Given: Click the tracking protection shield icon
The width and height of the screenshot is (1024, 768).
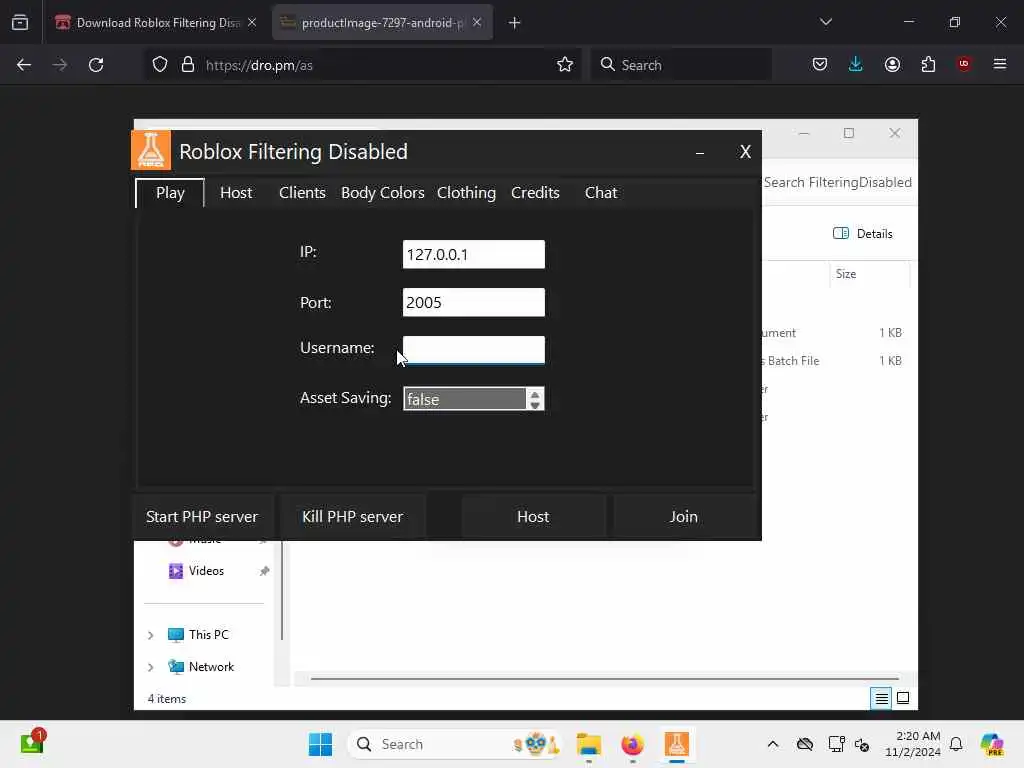Looking at the screenshot, I should pyautogui.click(x=160, y=65).
